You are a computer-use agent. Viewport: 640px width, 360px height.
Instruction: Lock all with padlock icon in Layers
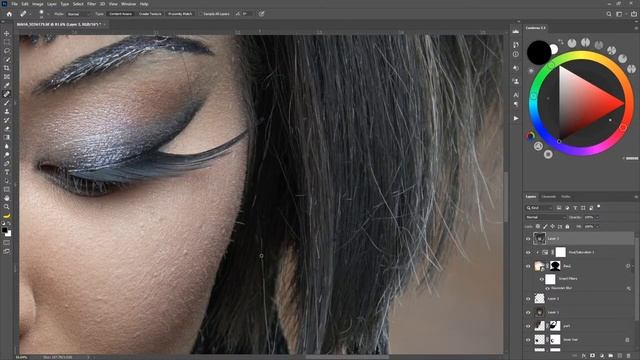(x=567, y=227)
